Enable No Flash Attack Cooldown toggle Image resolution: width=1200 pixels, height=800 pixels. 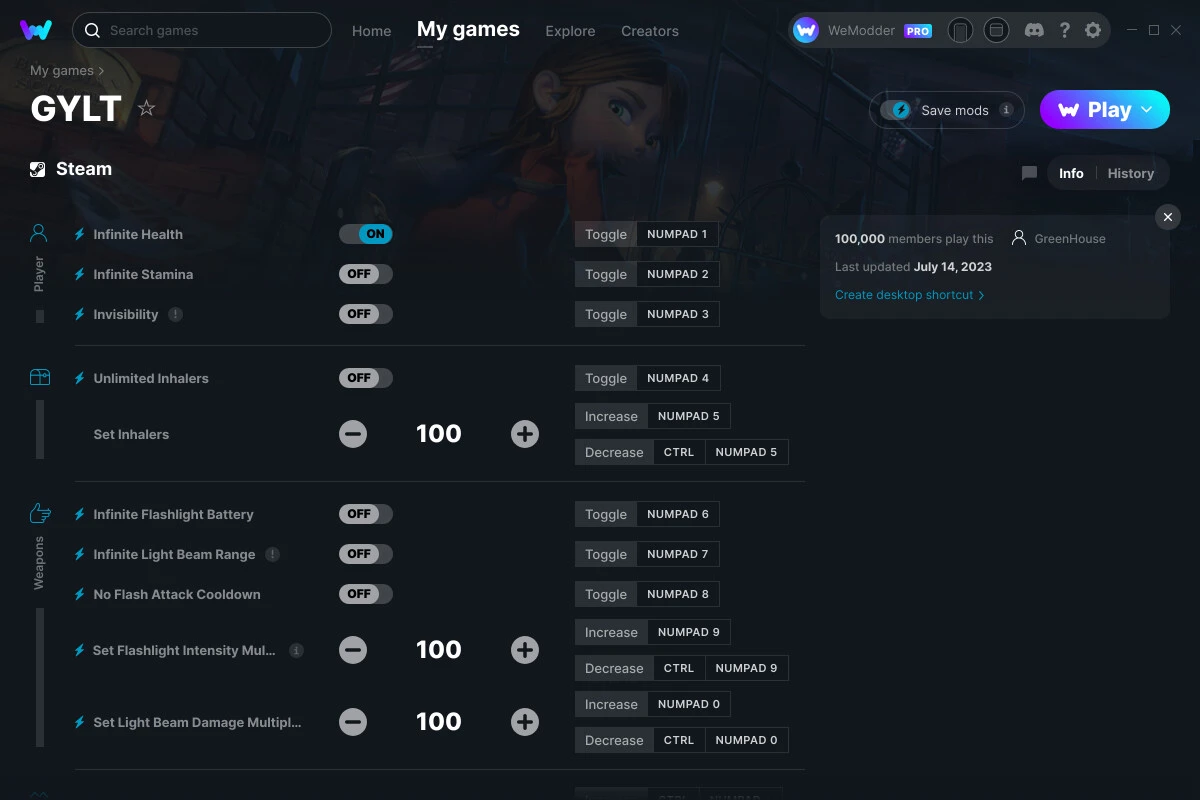click(x=366, y=594)
